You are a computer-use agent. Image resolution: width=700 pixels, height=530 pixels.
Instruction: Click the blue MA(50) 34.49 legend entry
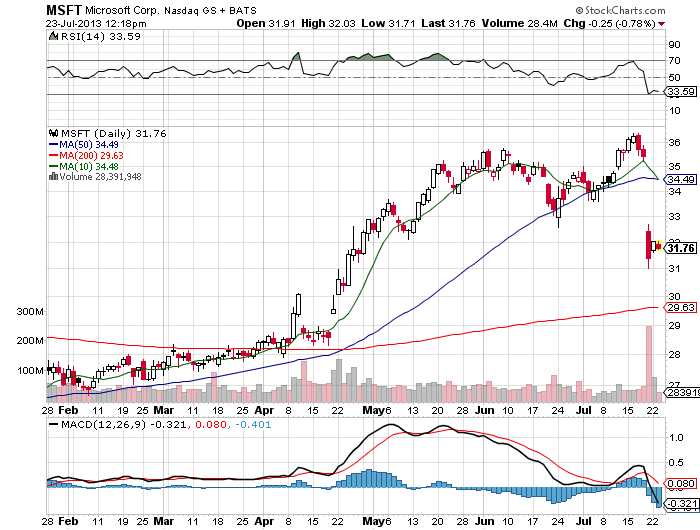pos(83,145)
